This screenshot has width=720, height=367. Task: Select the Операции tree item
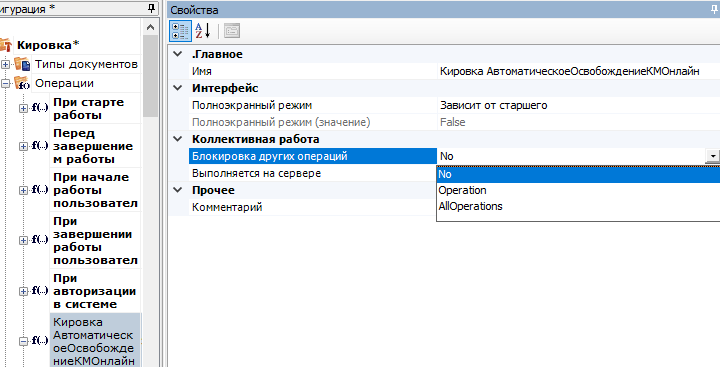64,83
